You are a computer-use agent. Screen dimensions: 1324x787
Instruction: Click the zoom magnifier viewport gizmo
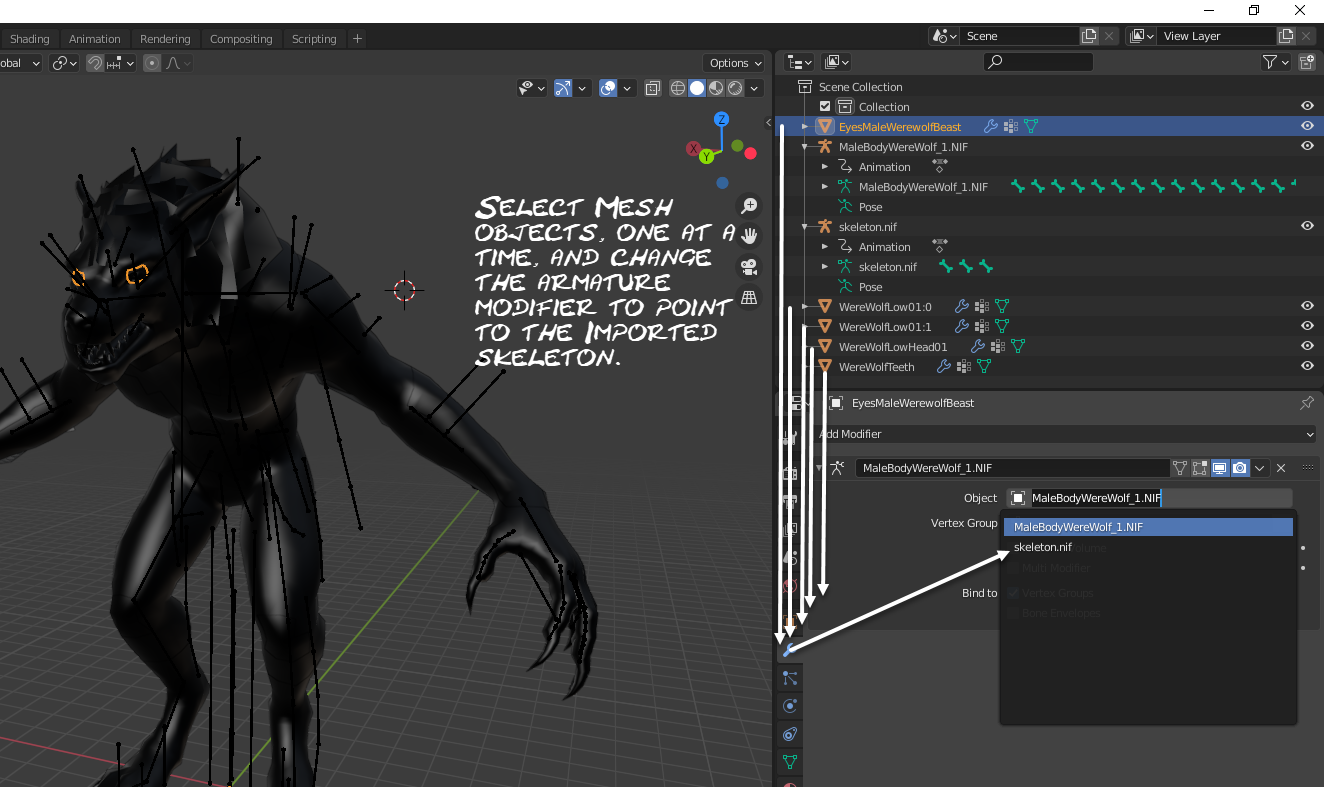point(748,206)
